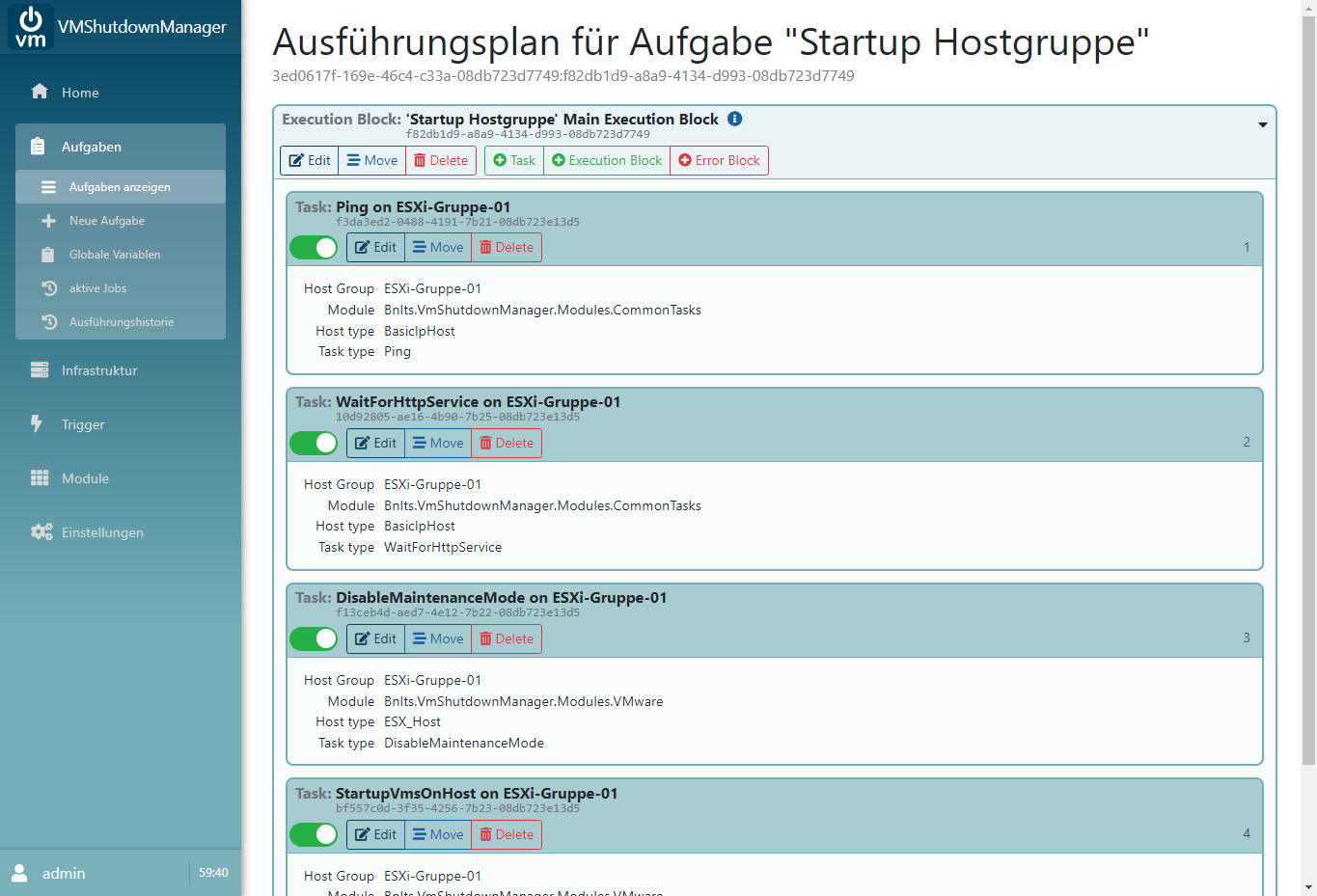Collapse the Main Execution Block caret
The width and height of the screenshot is (1317, 896).
(x=1262, y=125)
